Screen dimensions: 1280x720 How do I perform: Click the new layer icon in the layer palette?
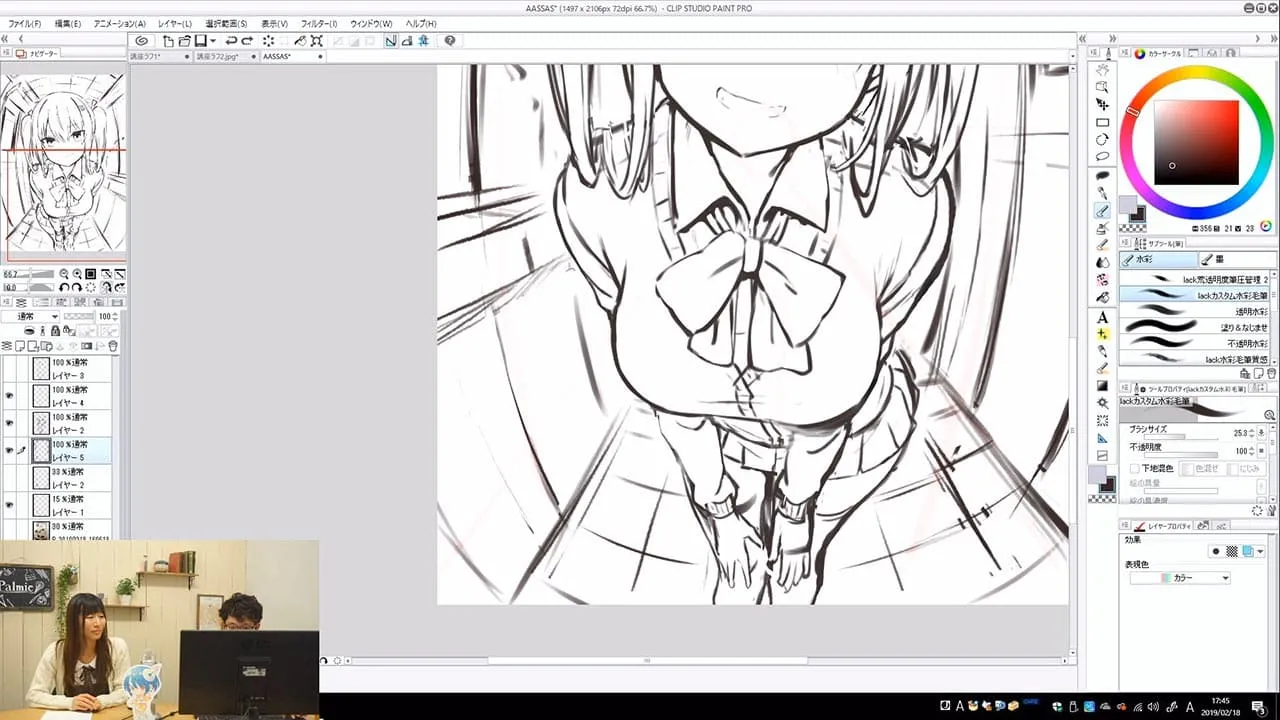coord(20,347)
